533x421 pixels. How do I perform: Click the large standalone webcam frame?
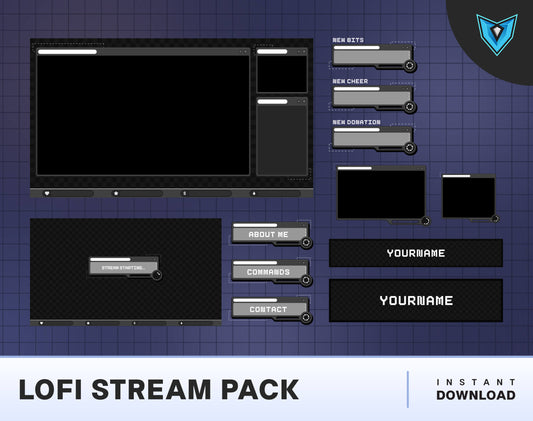[x=381, y=193]
